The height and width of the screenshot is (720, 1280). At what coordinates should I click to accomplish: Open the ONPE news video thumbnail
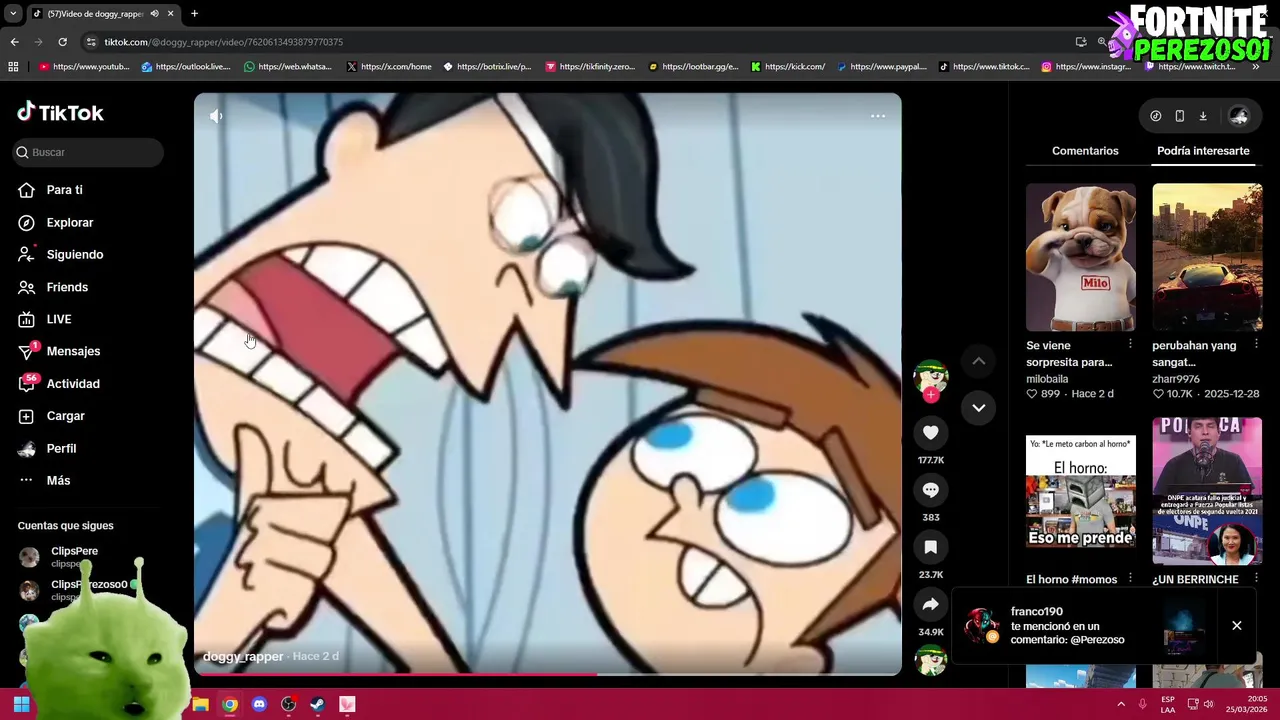click(x=1207, y=491)
